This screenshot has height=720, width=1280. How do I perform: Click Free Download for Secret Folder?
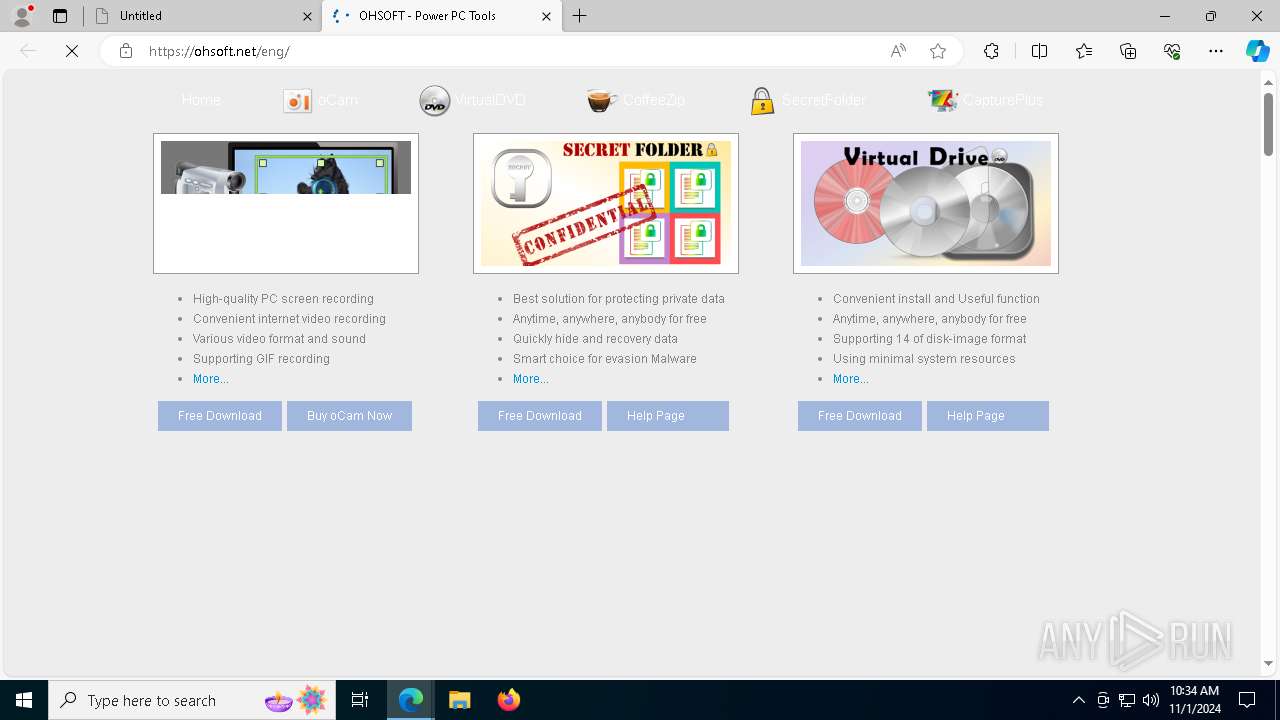coord(540,416)
